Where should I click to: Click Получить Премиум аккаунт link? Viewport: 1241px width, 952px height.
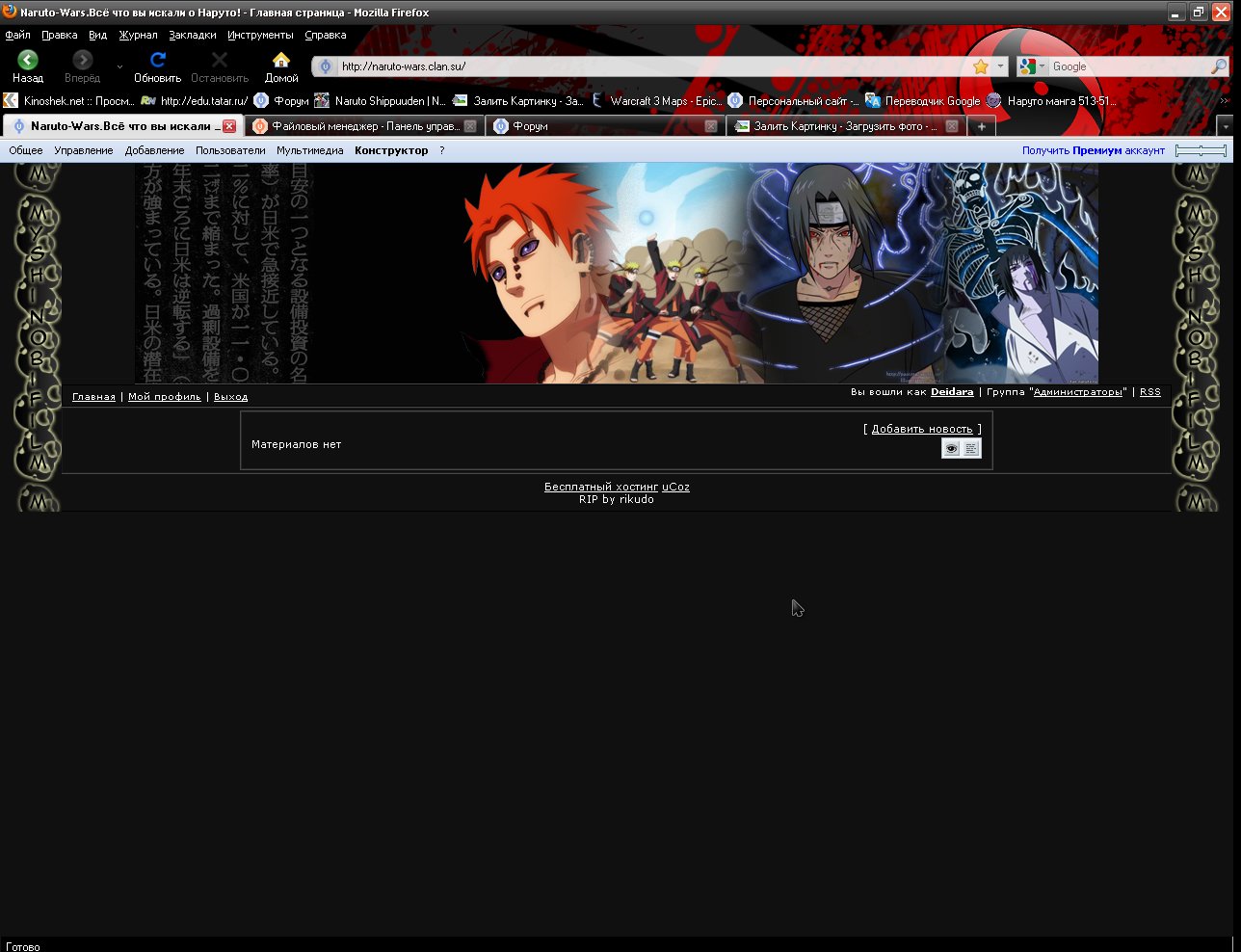[x=1094, y=150]
